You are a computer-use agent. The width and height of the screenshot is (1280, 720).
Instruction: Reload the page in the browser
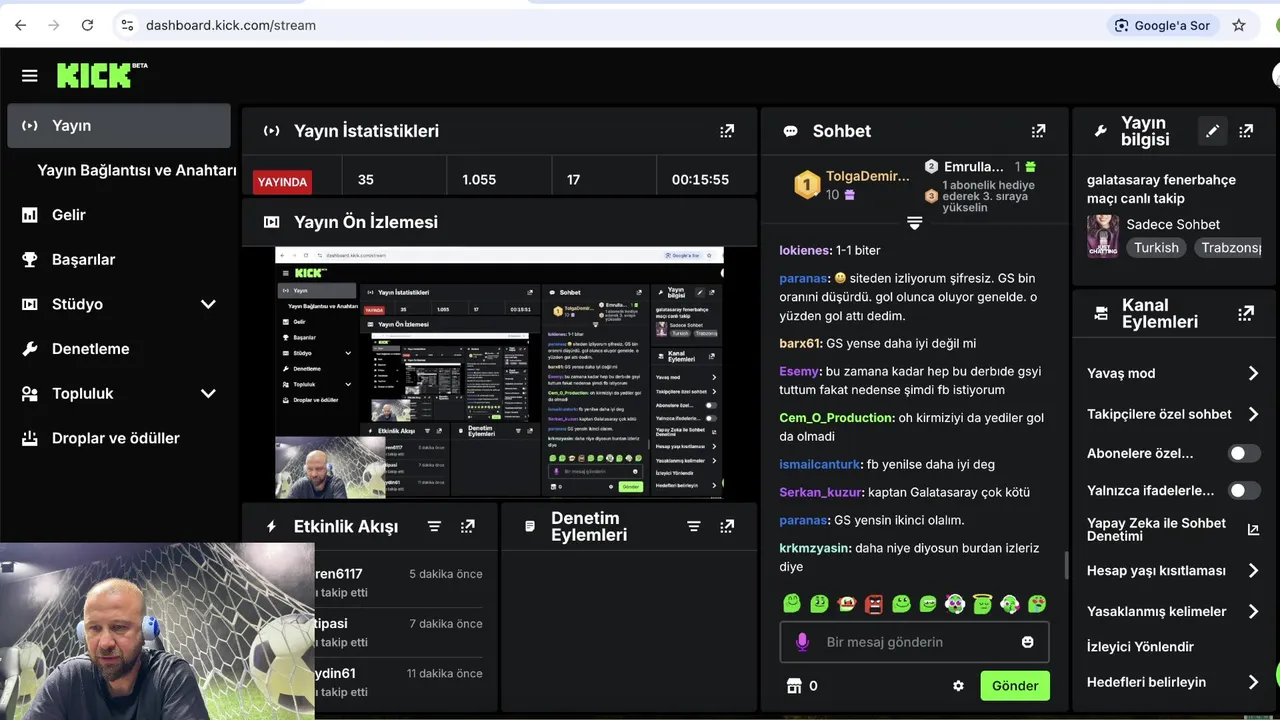87,25
